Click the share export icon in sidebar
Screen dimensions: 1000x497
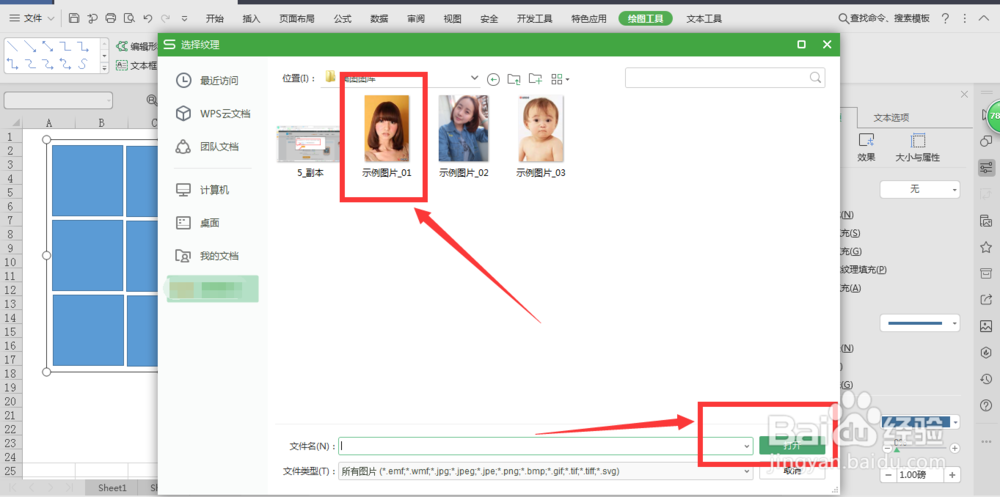(986, 299)
